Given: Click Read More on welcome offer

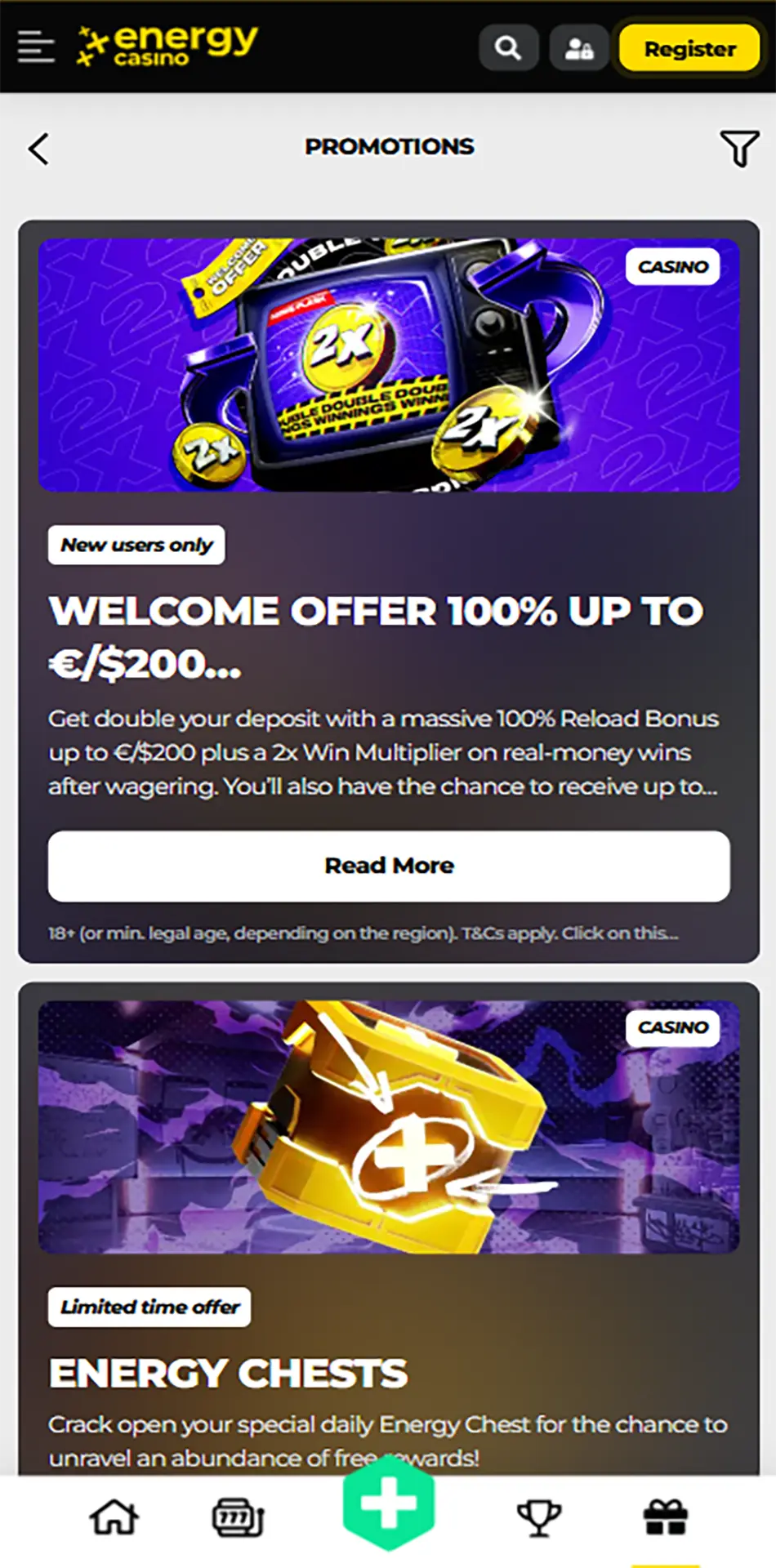Looking at the screenshot, I should tap(389, 866).
